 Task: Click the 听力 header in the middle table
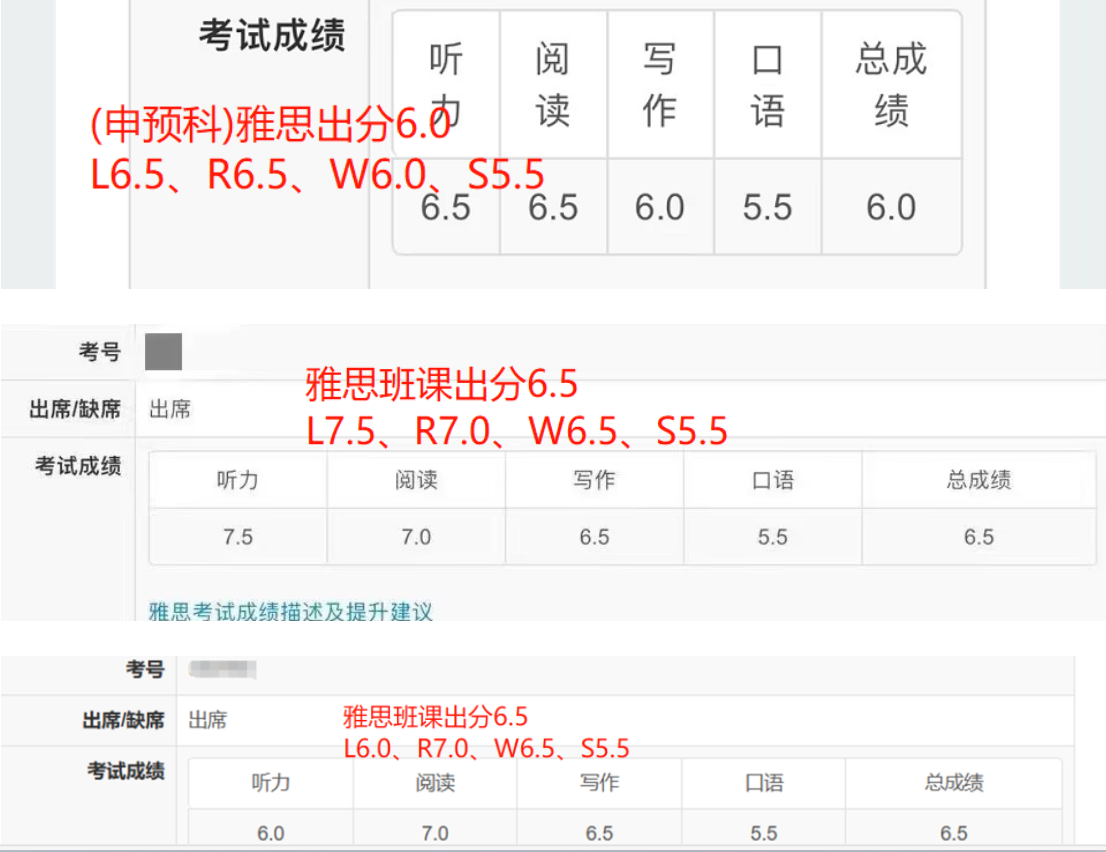point(238,480)
